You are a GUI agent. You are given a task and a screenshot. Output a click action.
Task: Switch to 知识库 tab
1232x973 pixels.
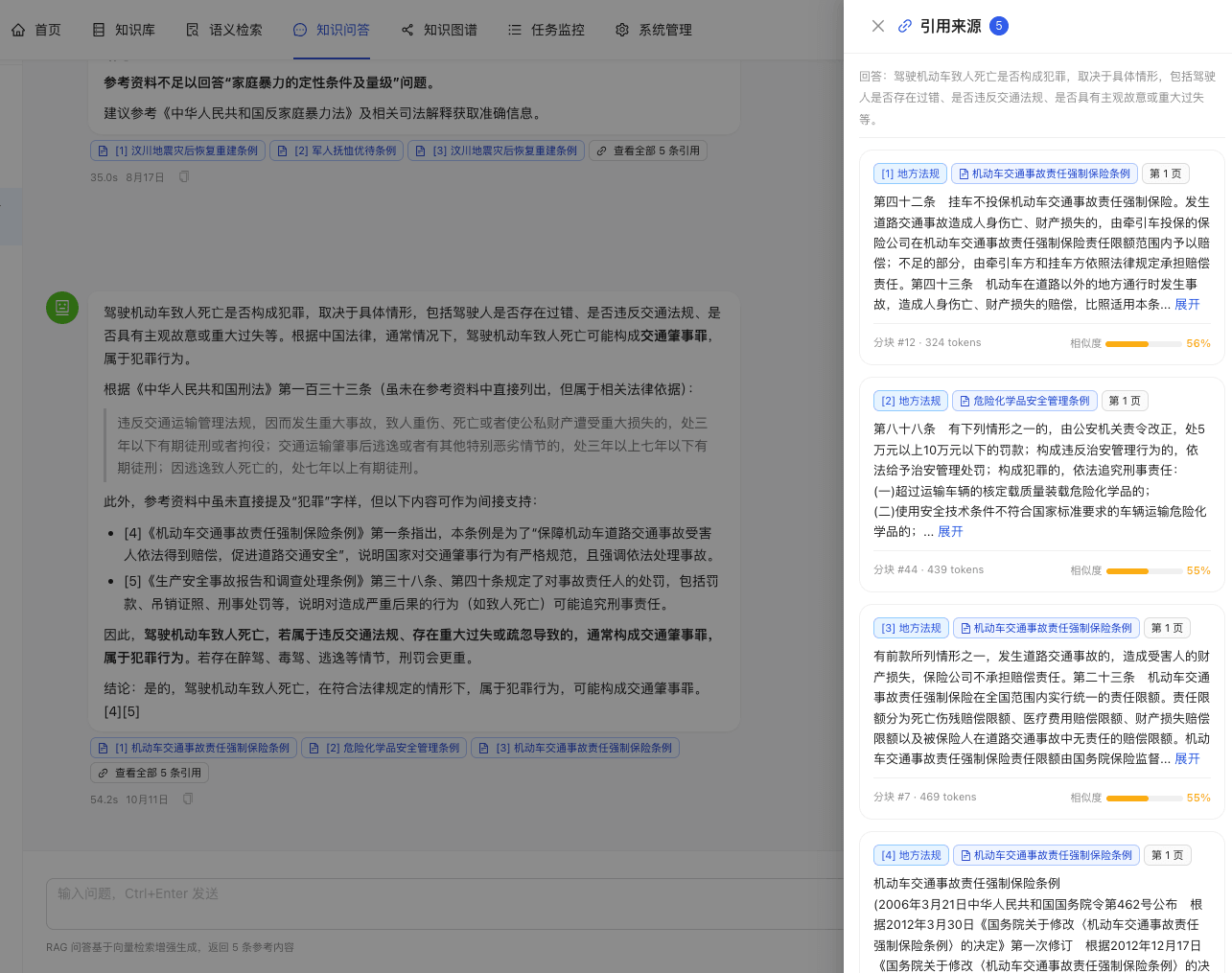124,30
